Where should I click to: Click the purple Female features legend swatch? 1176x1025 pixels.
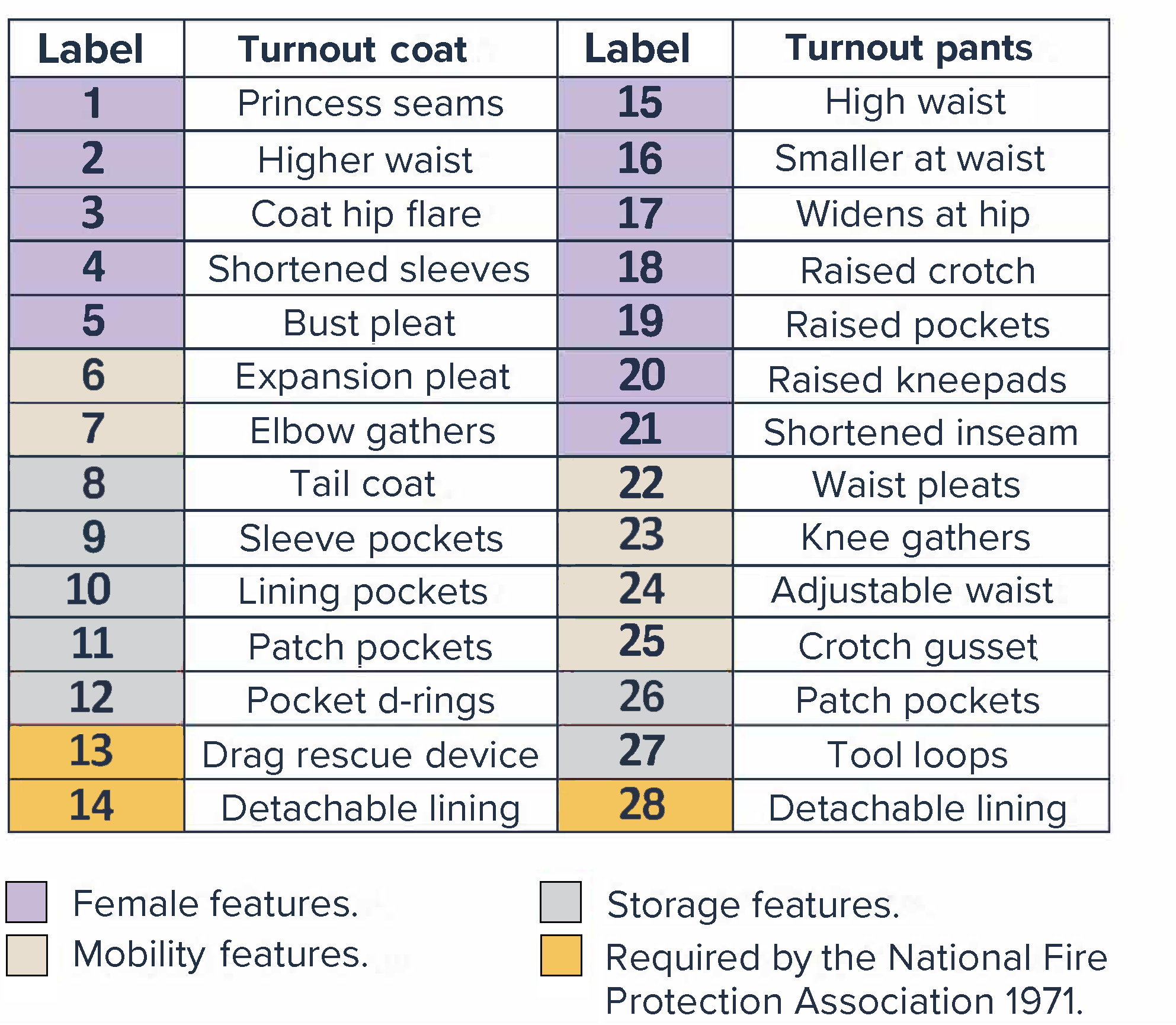[27, 902]
